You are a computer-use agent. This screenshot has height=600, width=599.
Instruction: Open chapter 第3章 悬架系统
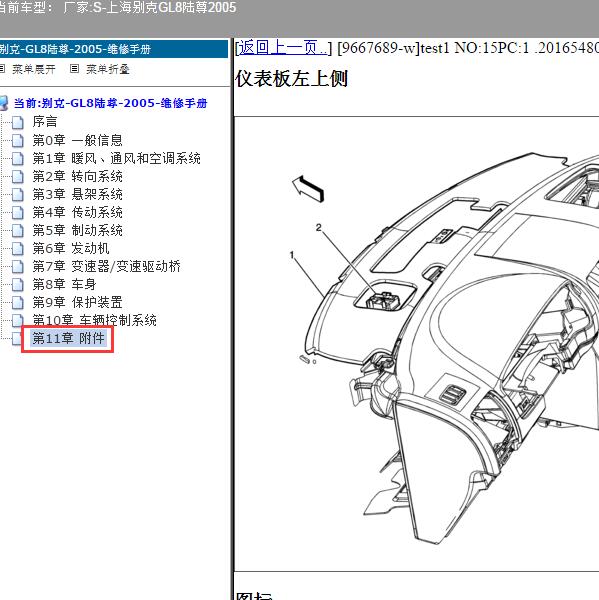pos(77,194)
